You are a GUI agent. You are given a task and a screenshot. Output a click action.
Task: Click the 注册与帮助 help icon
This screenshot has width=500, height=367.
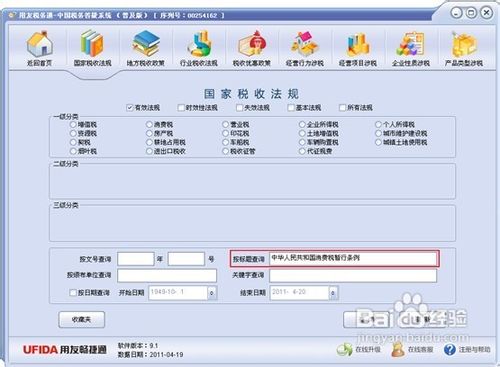click(450, 349)
